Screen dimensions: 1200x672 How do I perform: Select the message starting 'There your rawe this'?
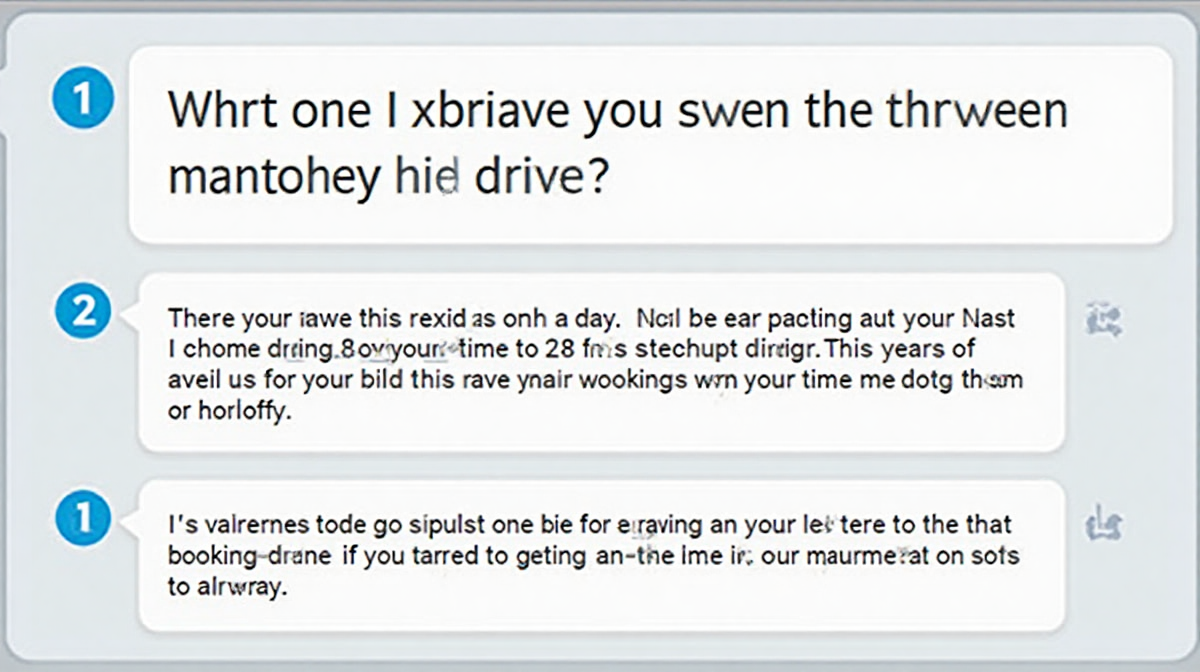tap(601, 361)
